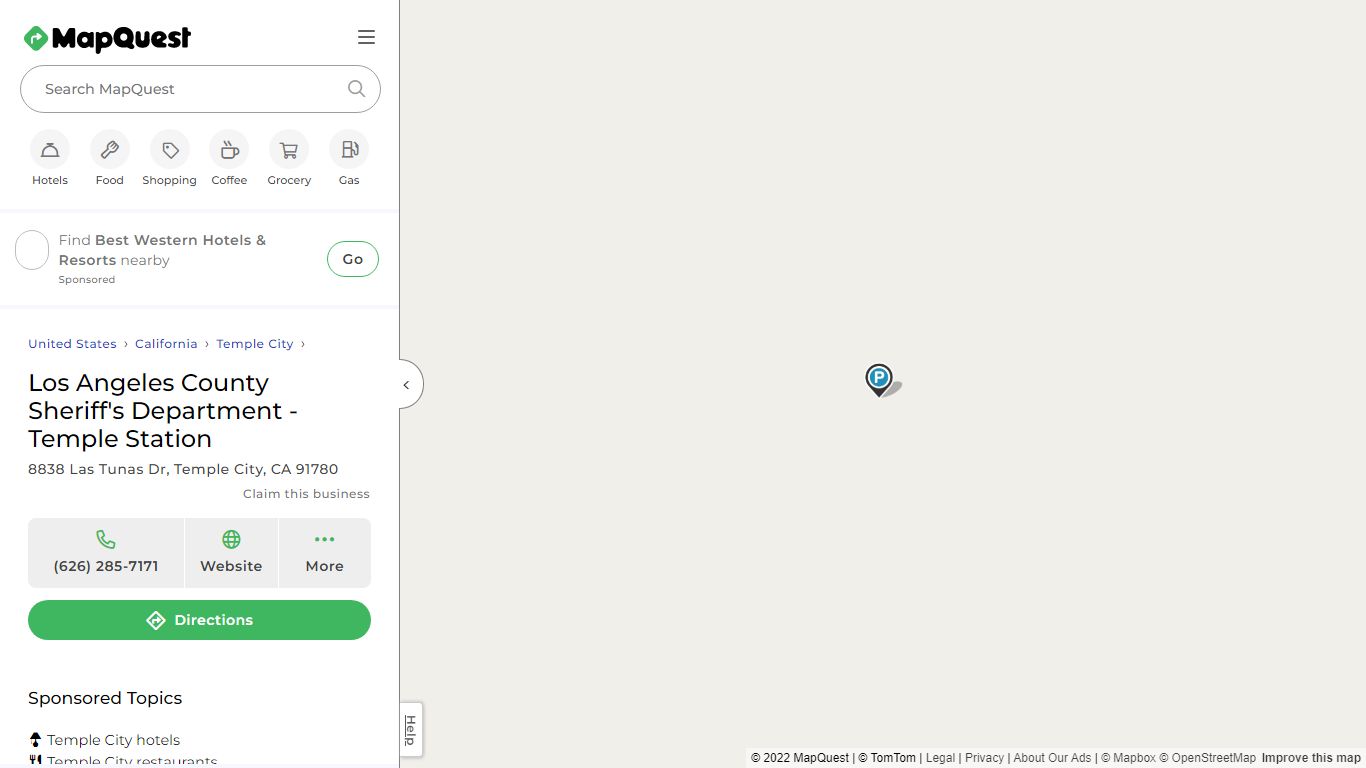
Task: Click the TomTom attribution text
Action: 887,758
